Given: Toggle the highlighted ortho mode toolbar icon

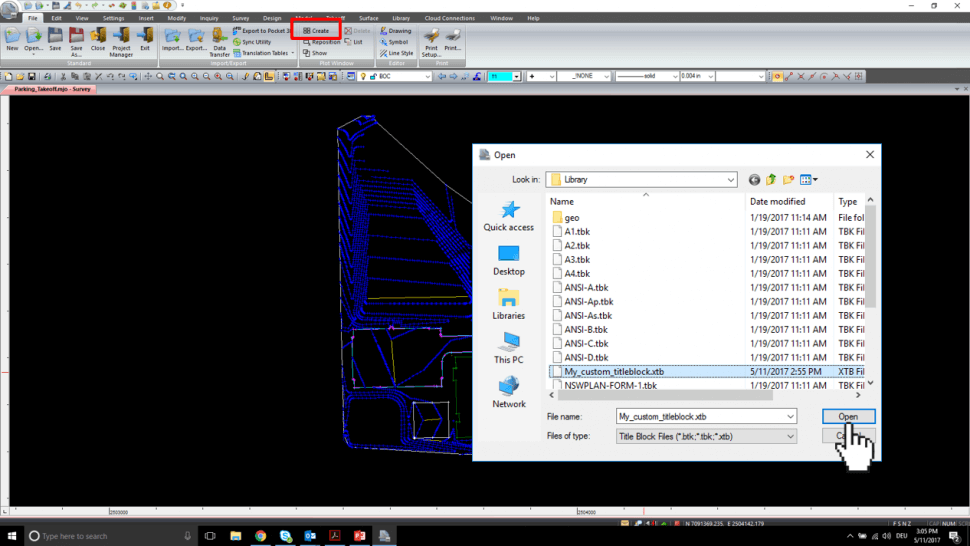Looking at the screenshot, I should pyautogui.click(x=269, y=77).
